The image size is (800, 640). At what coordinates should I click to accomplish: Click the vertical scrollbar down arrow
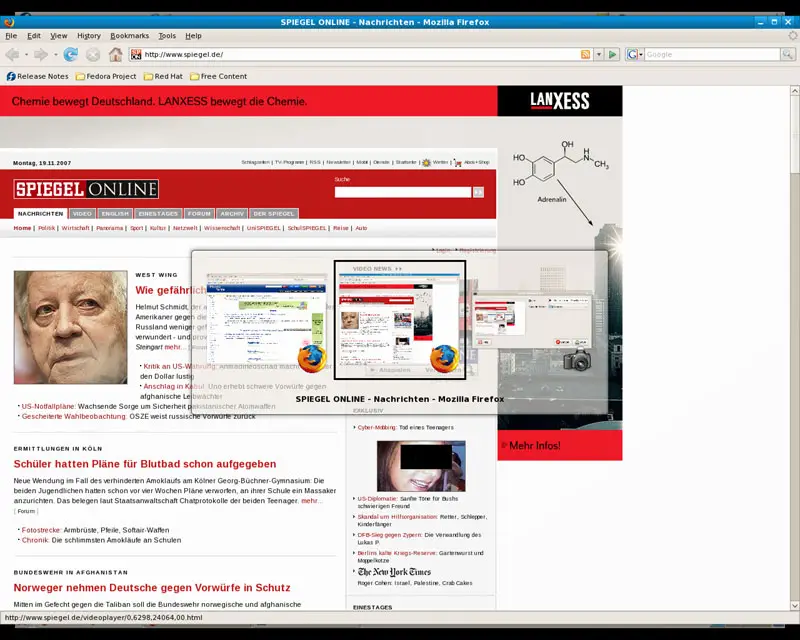795,605
